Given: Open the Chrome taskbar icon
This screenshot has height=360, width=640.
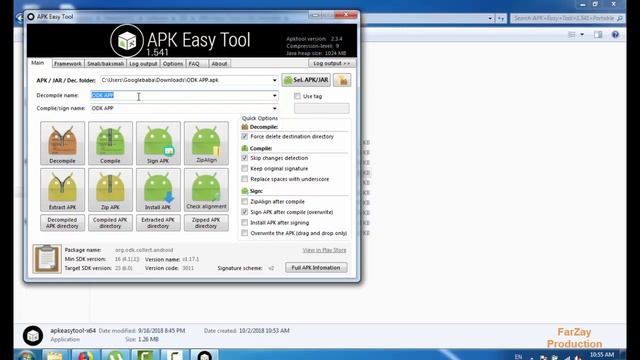Looking at the screenshot, I should (85, 356).
